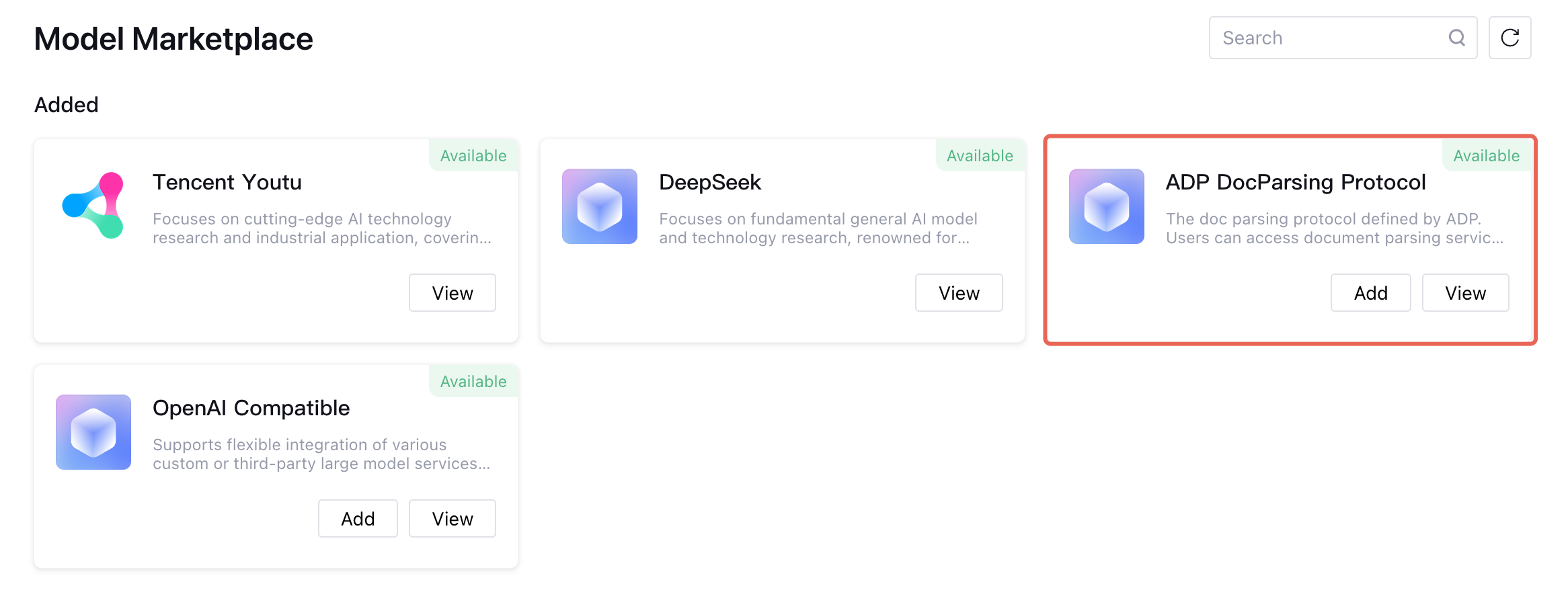Focus the Search input field
Screen dimensions: 1568x590
click(x=1343, y=38)
